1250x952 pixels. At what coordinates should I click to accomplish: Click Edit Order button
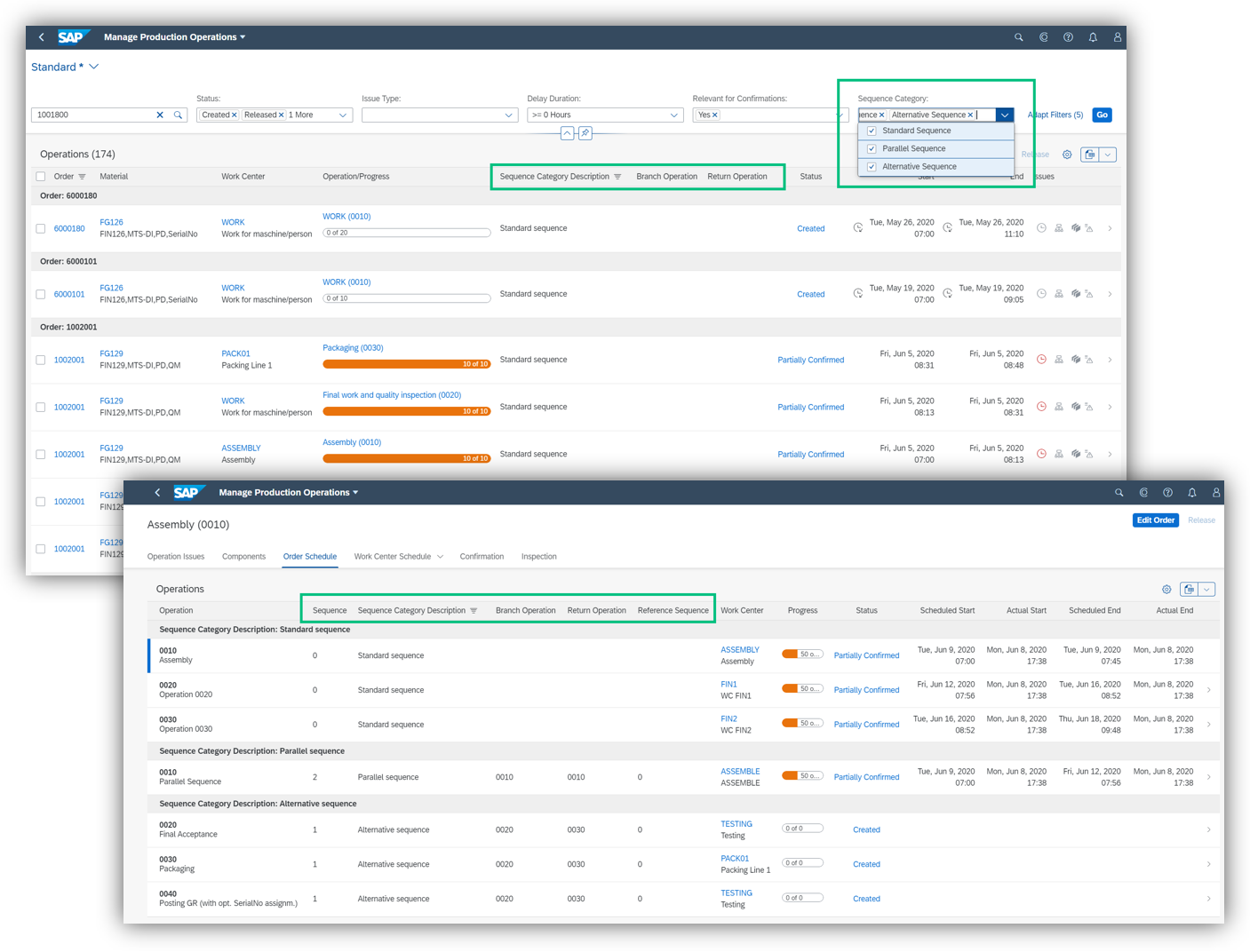[x=1156, y=520]
